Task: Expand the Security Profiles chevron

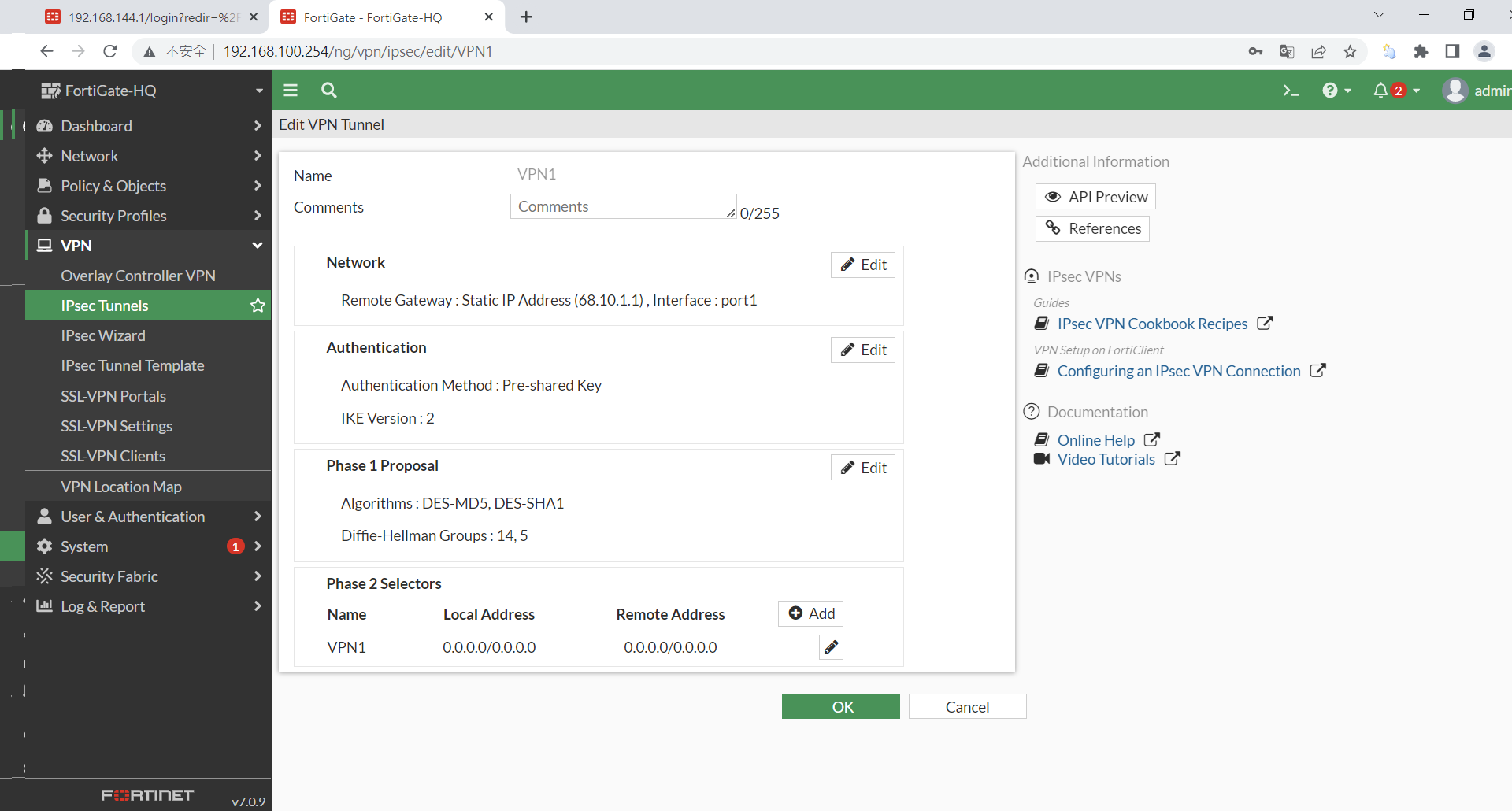Action: click(258, 216)
